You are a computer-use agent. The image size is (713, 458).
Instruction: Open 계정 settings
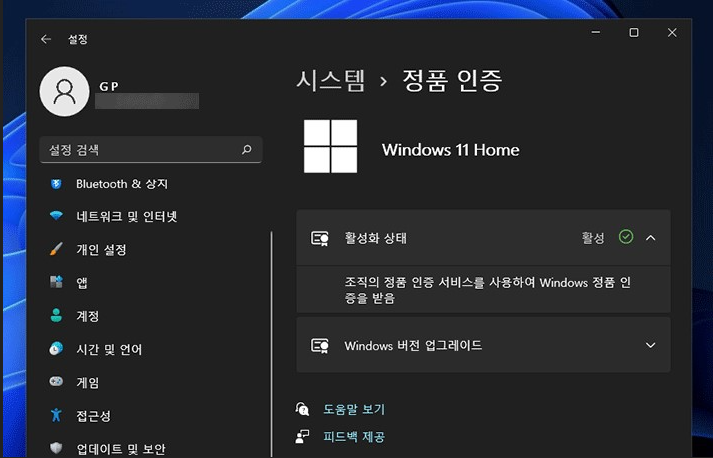click(x=87, y=316)
